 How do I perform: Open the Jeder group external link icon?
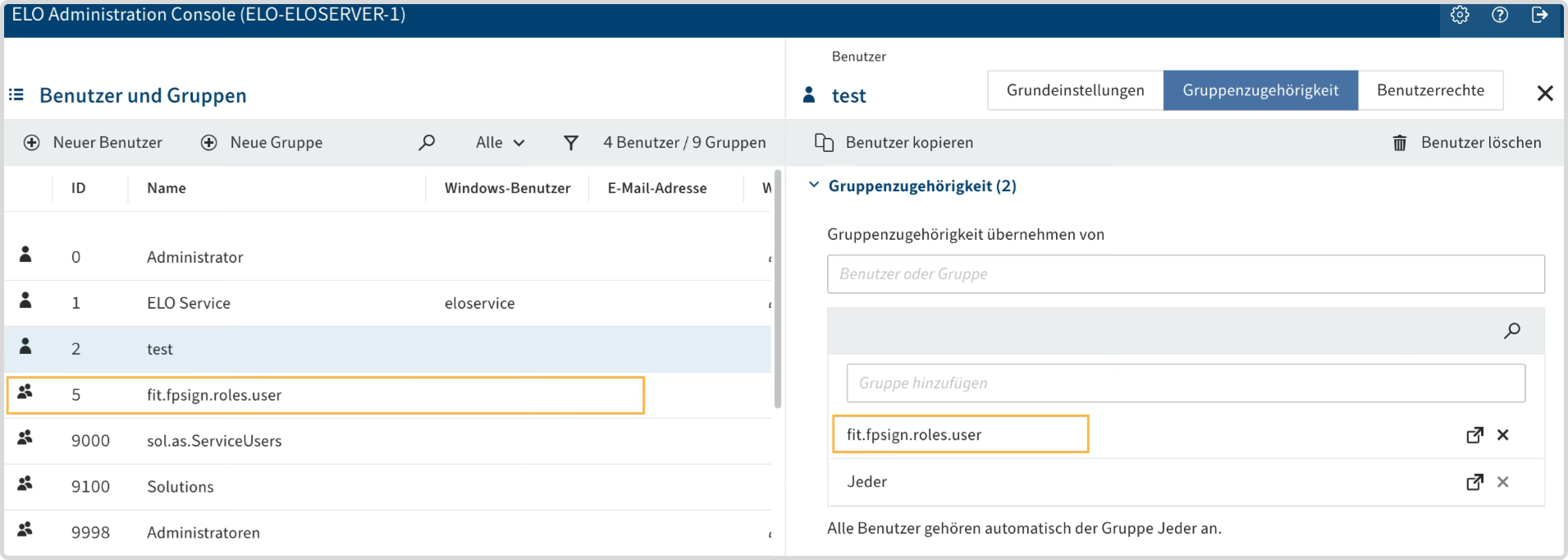tap(1474, 482)
